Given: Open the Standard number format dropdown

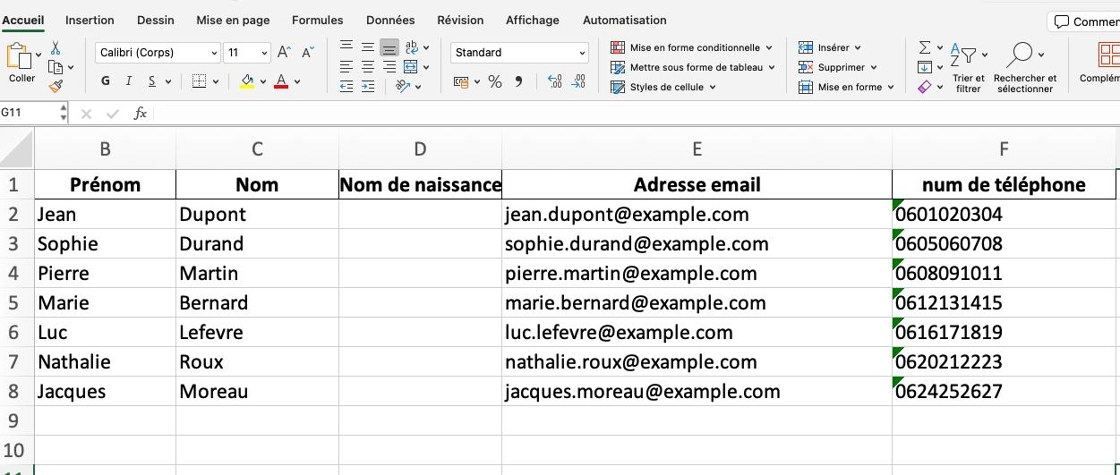Looking at the screenshot, I should click(x=519, y=52).
